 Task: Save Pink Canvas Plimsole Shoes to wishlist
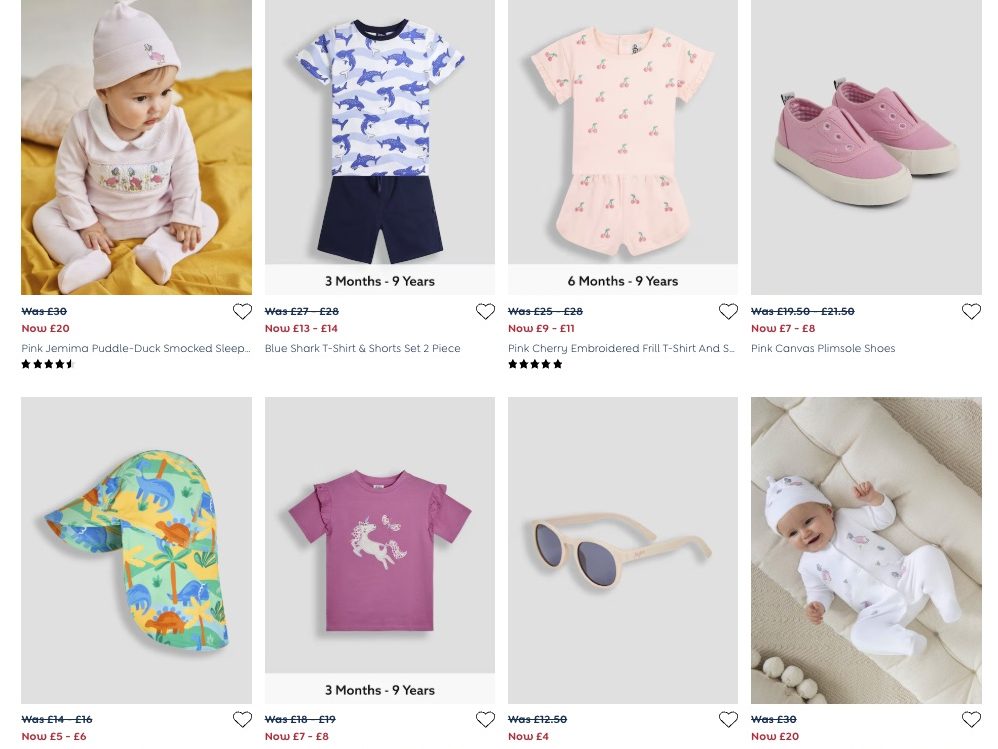coord(971,312)
